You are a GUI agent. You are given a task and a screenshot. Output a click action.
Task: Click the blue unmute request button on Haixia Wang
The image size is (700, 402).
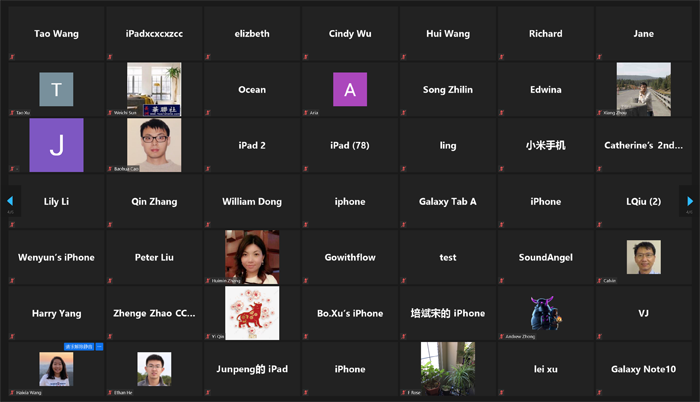click(x=79, y=346)
